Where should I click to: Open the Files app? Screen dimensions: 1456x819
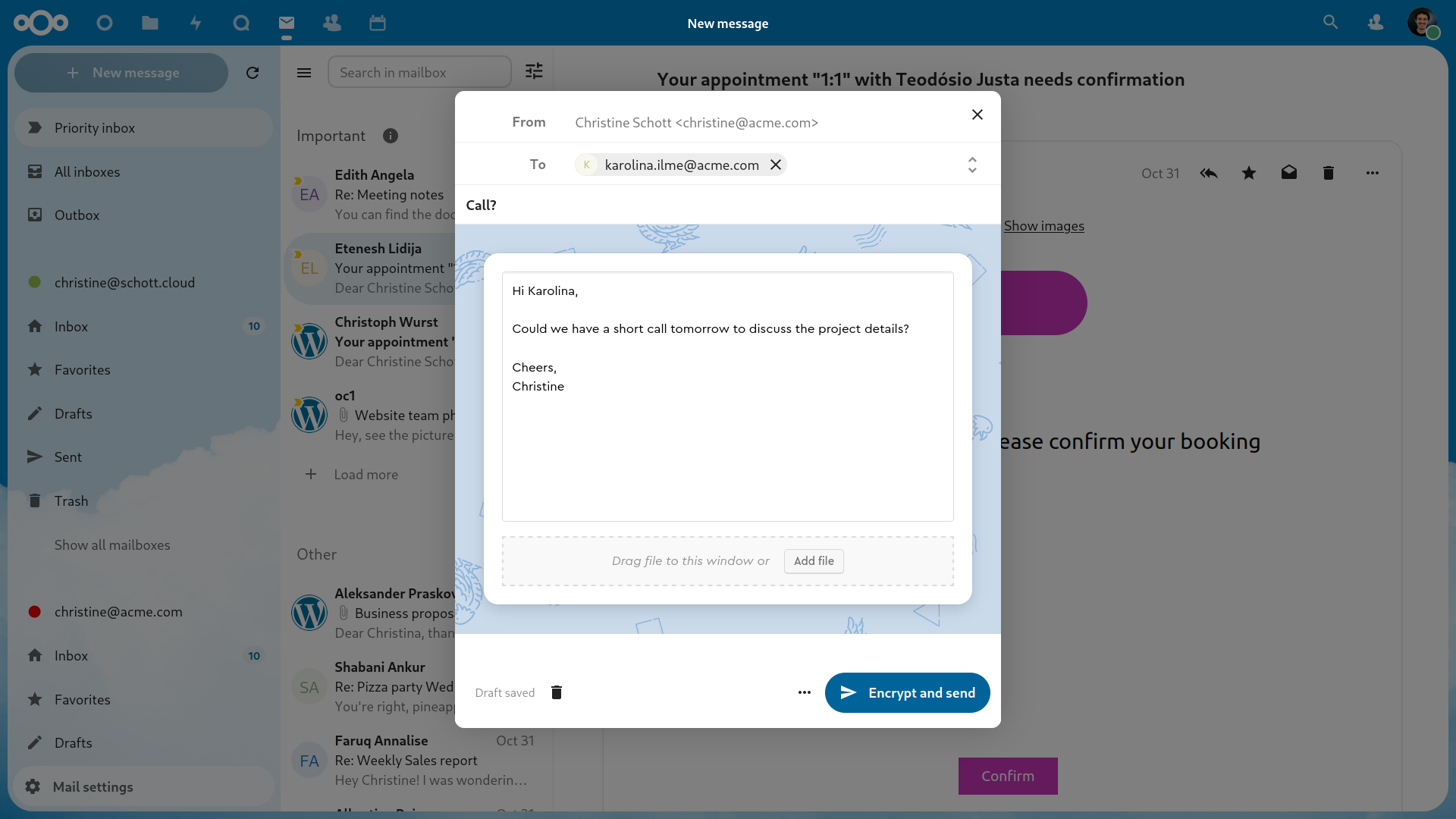click(x=149, y=23)
